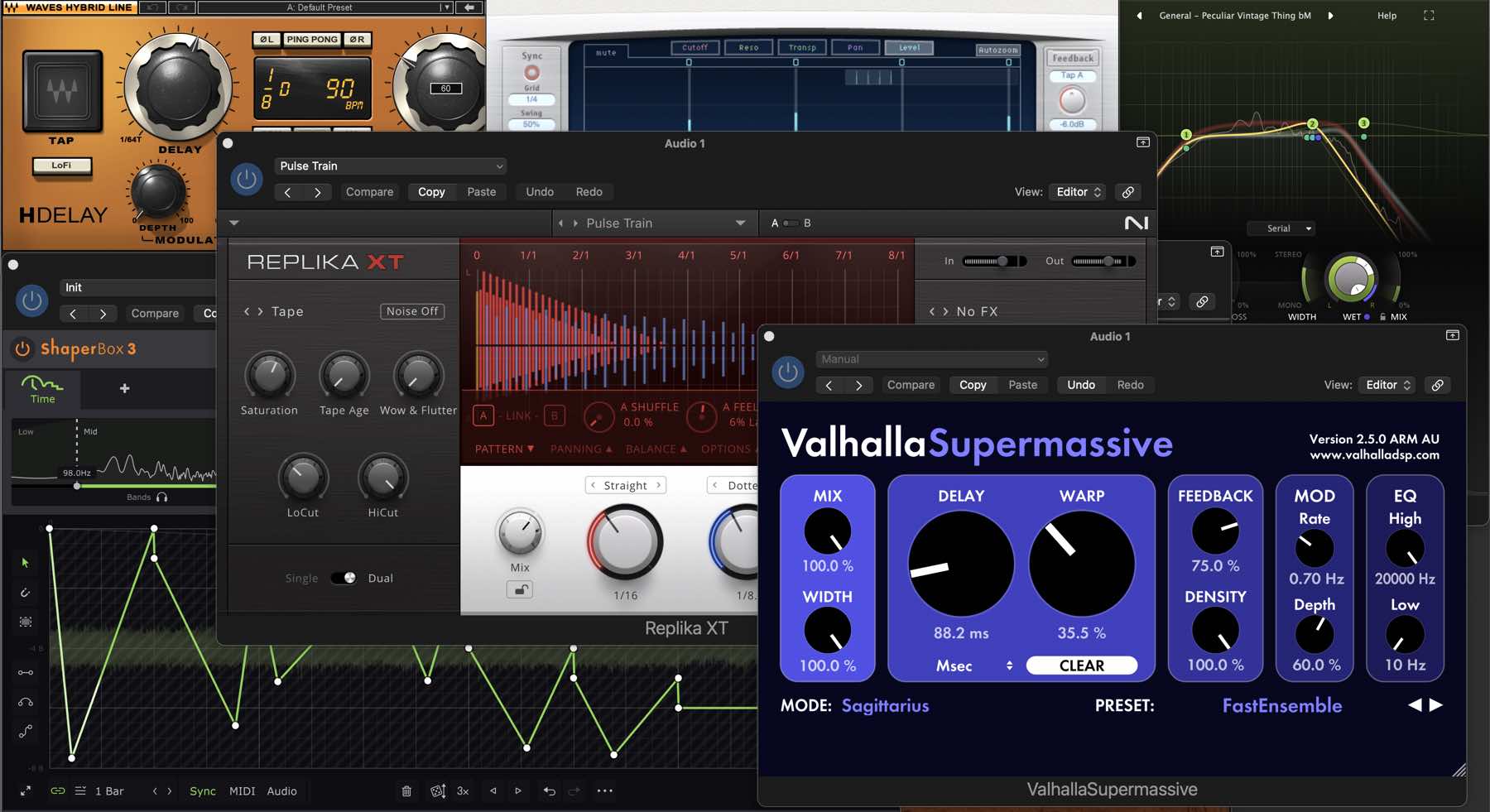Viewport: 1490px width, 812px height.
Task: Select the arrow pointer tool in ShaperBox
Action: 25,563
